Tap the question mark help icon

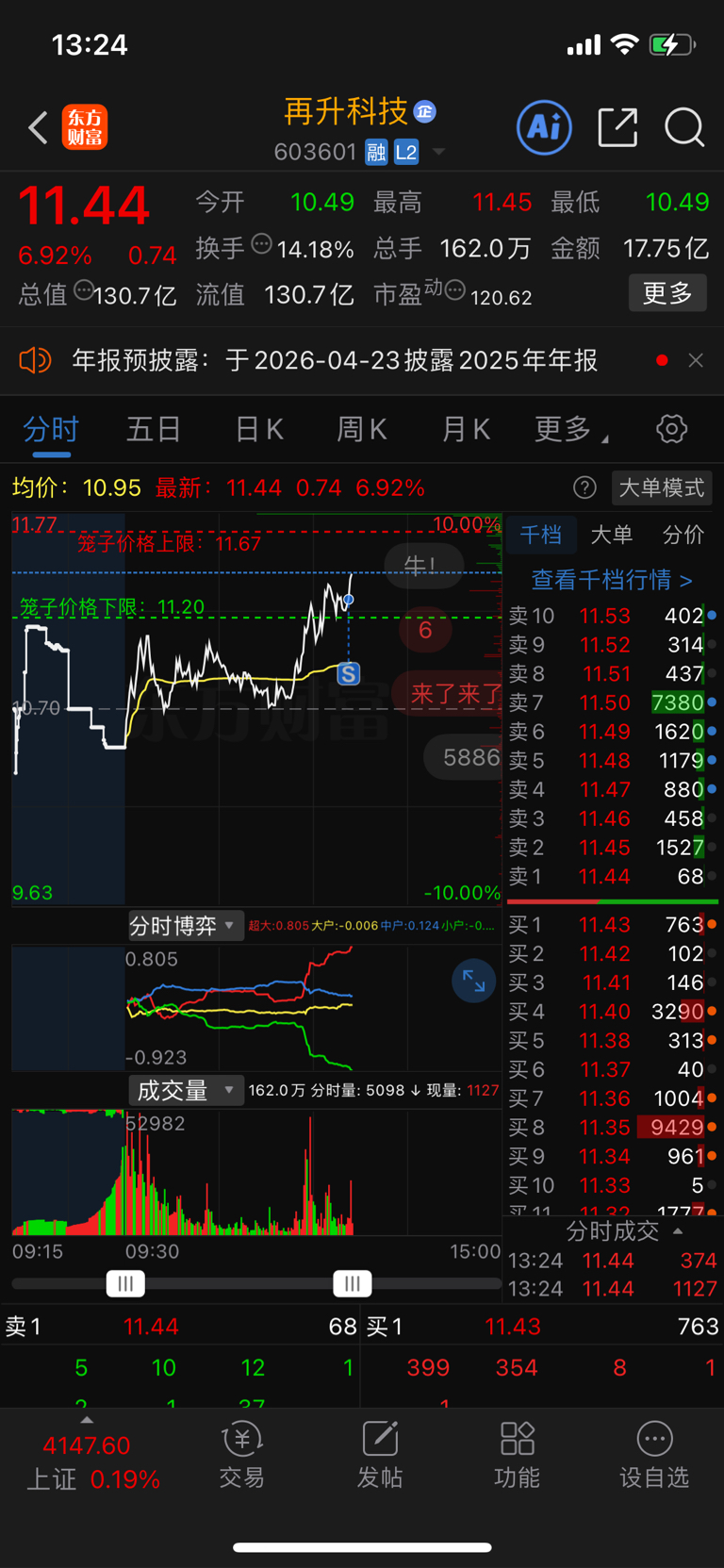tap(584, 487)
